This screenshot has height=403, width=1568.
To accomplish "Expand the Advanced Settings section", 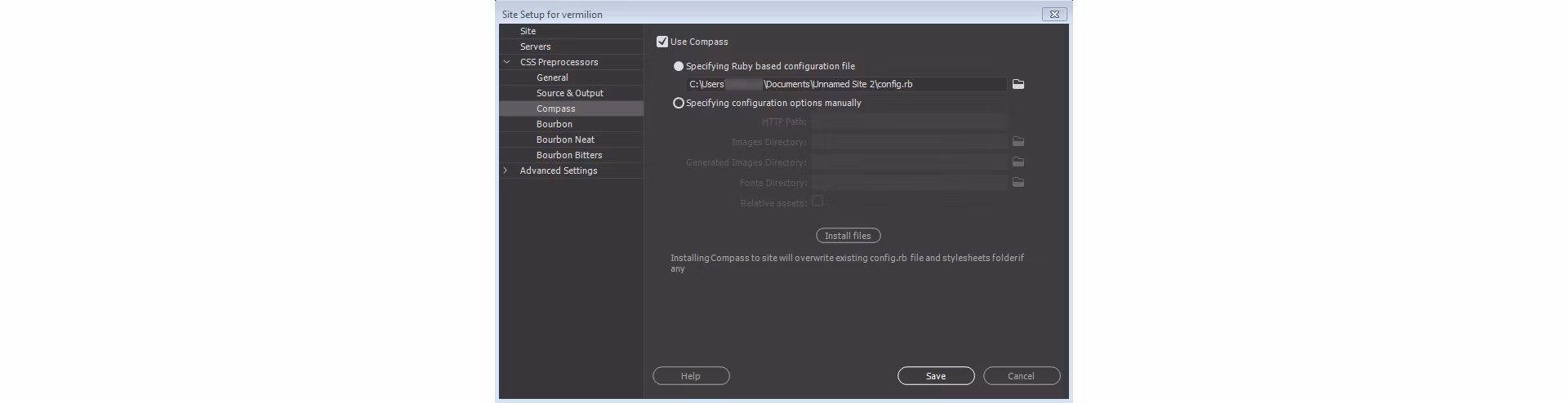I will click(506, 170).
